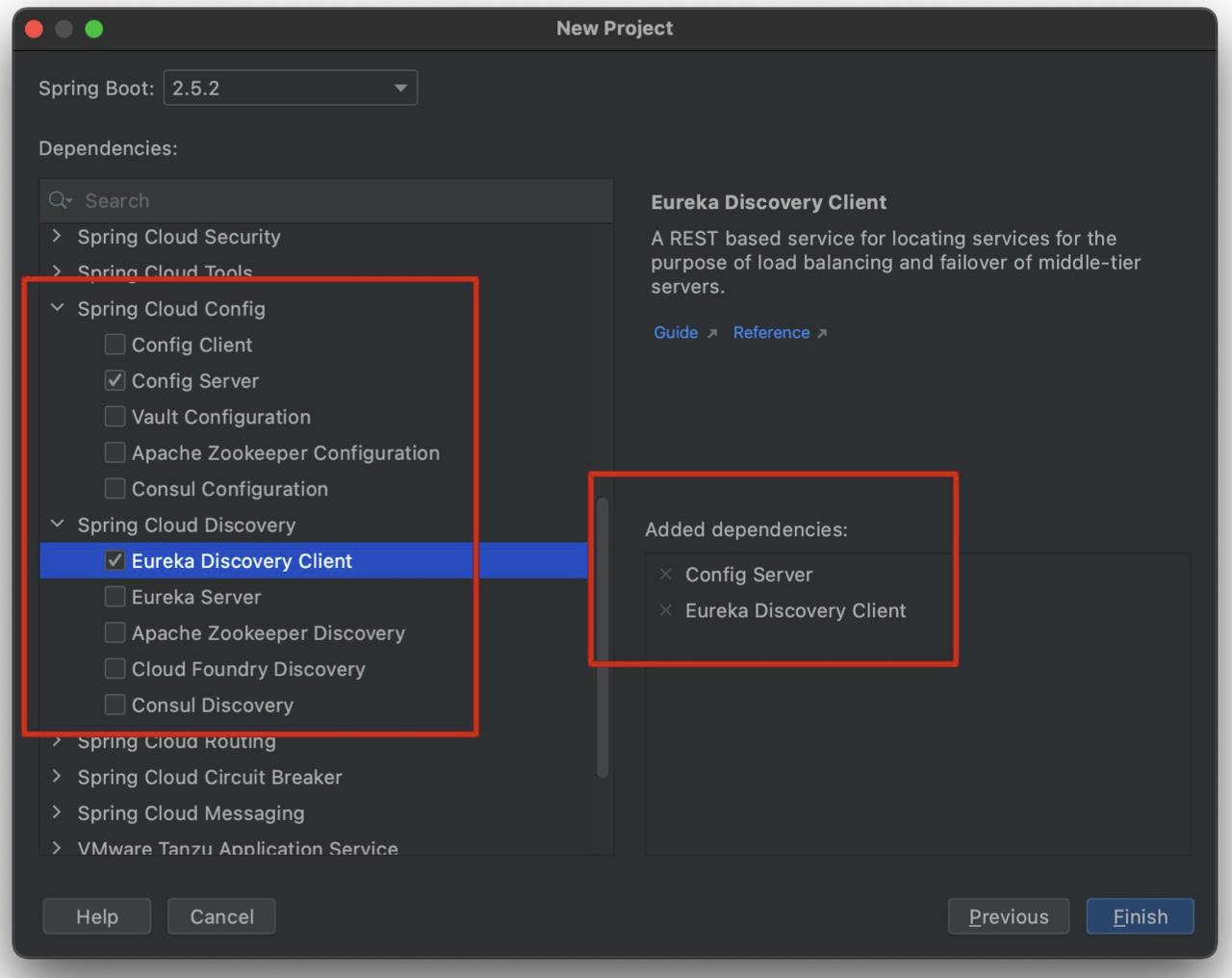This screenshot has width=1232, height=978.
Task: Click the Guide external link arrow icon
Action: pyautogui.click(x=712, y=333)
